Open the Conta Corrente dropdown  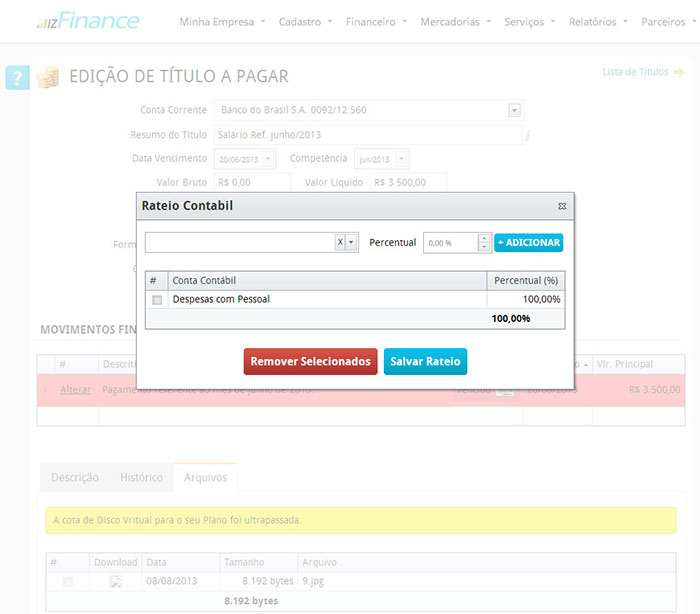[514, 110]
